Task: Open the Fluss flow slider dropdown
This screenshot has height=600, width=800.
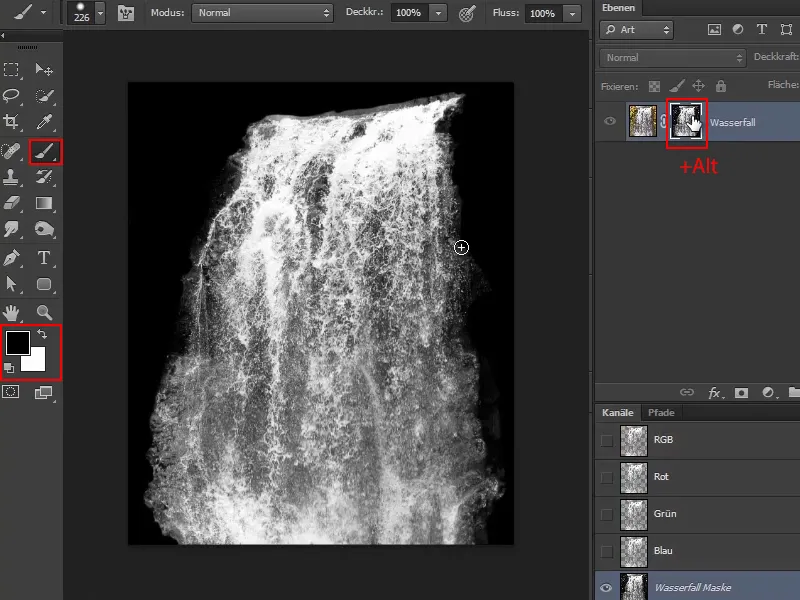Action: (x=572, y=14)
